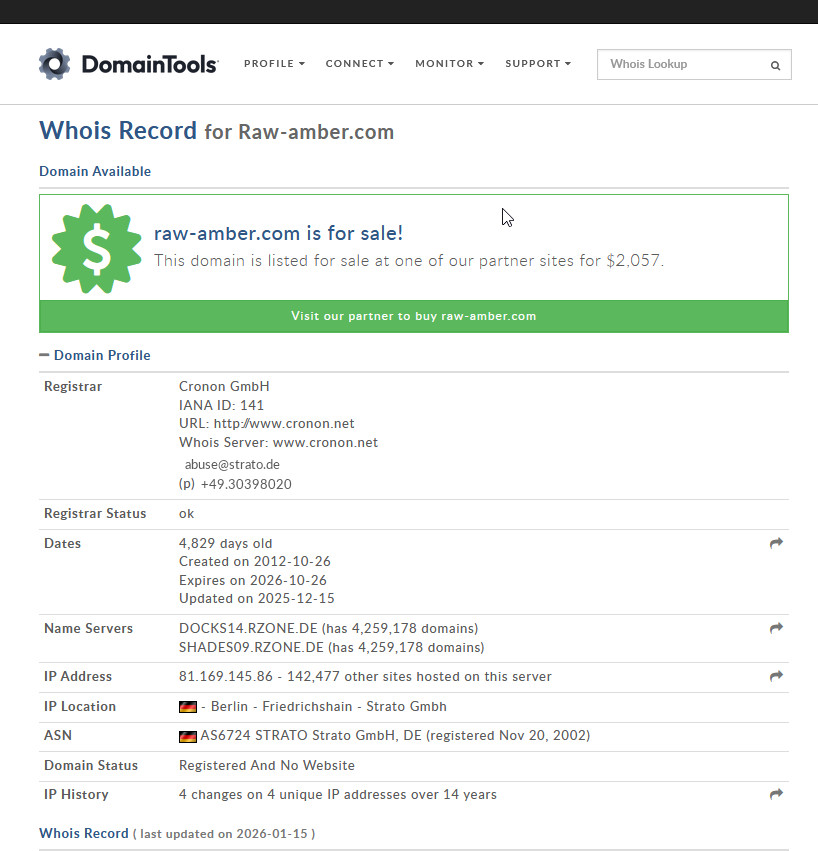Click the Name Servers row label

pos(88,628)
